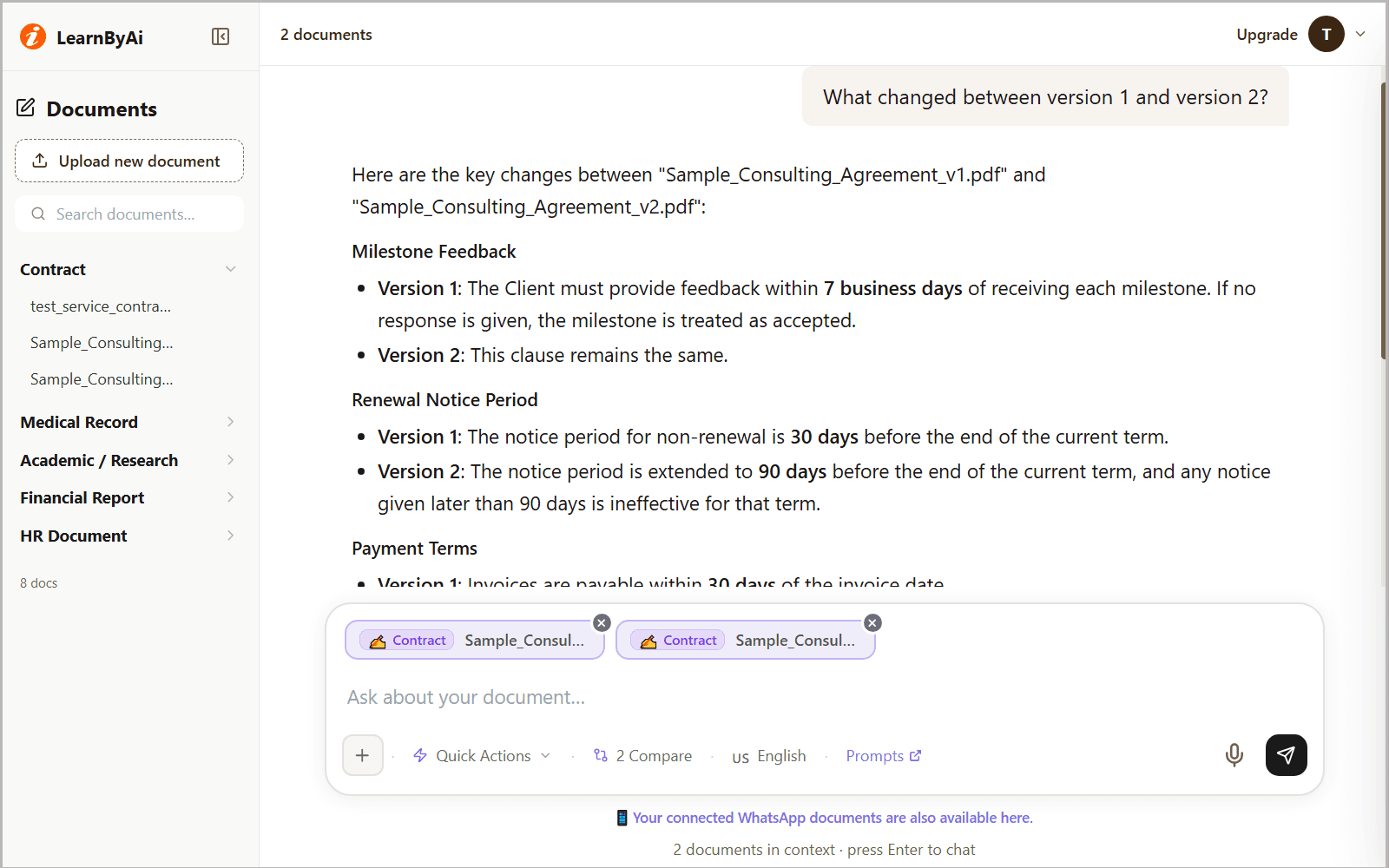Expand the Medical Record category
The image size is (1389, 868).
(x=128, y=422)
